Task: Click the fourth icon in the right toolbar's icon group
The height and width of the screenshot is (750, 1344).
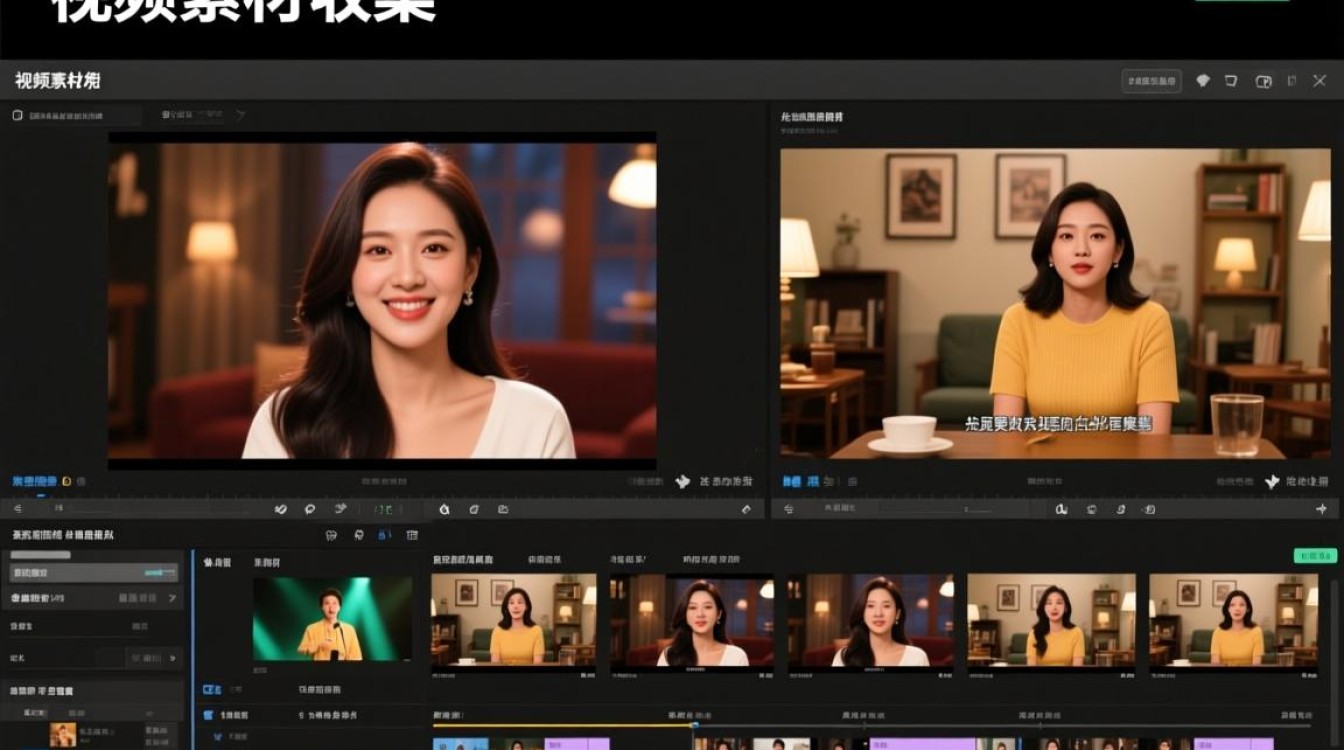Action: pos(1149,509)
